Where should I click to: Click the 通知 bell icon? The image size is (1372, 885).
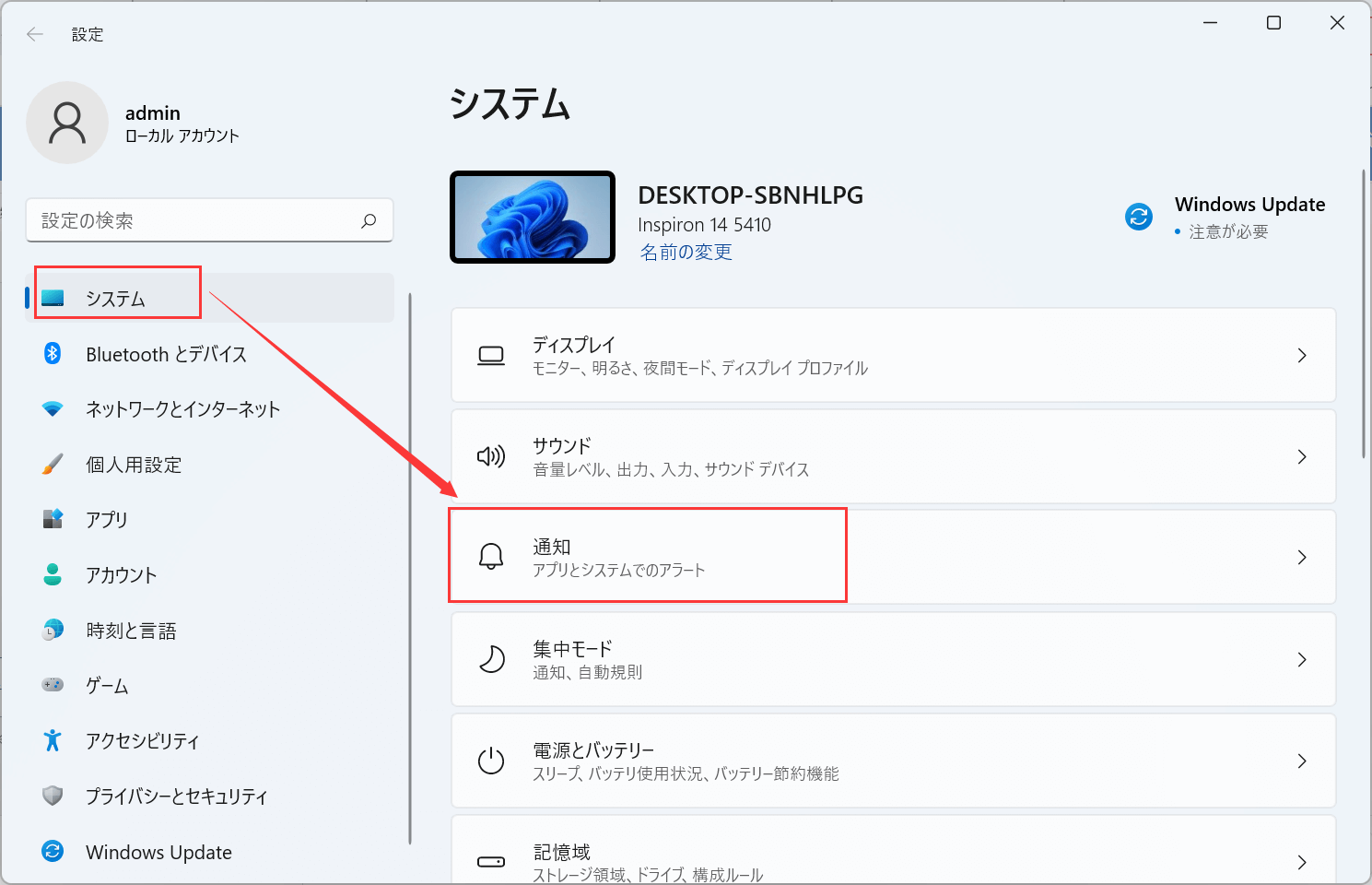[491, 556]
